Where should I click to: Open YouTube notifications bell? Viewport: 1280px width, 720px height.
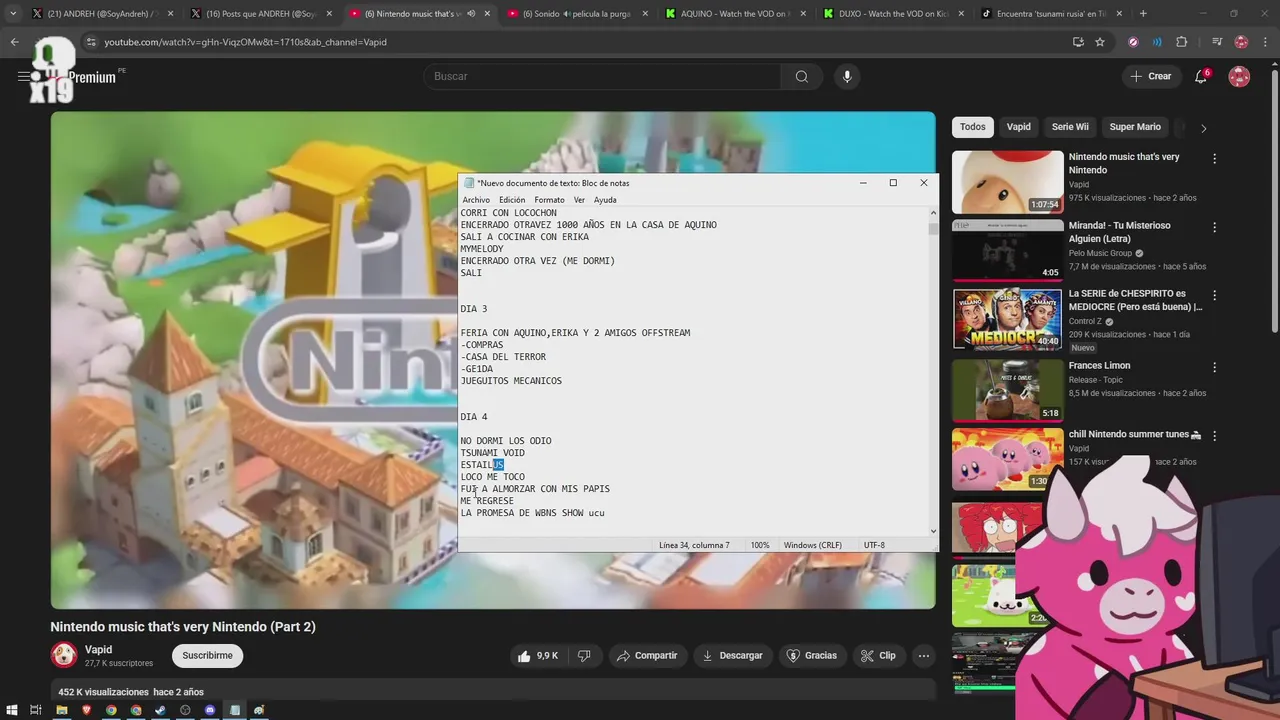tap(1201, 76)
